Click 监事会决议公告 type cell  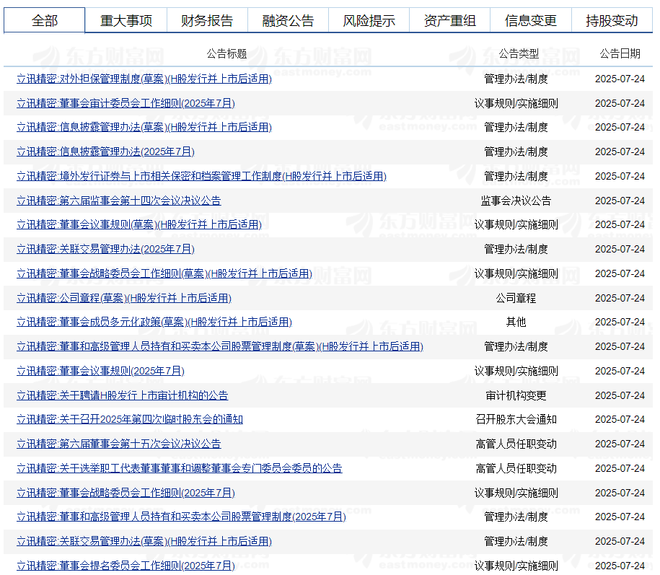click(516, 200)
